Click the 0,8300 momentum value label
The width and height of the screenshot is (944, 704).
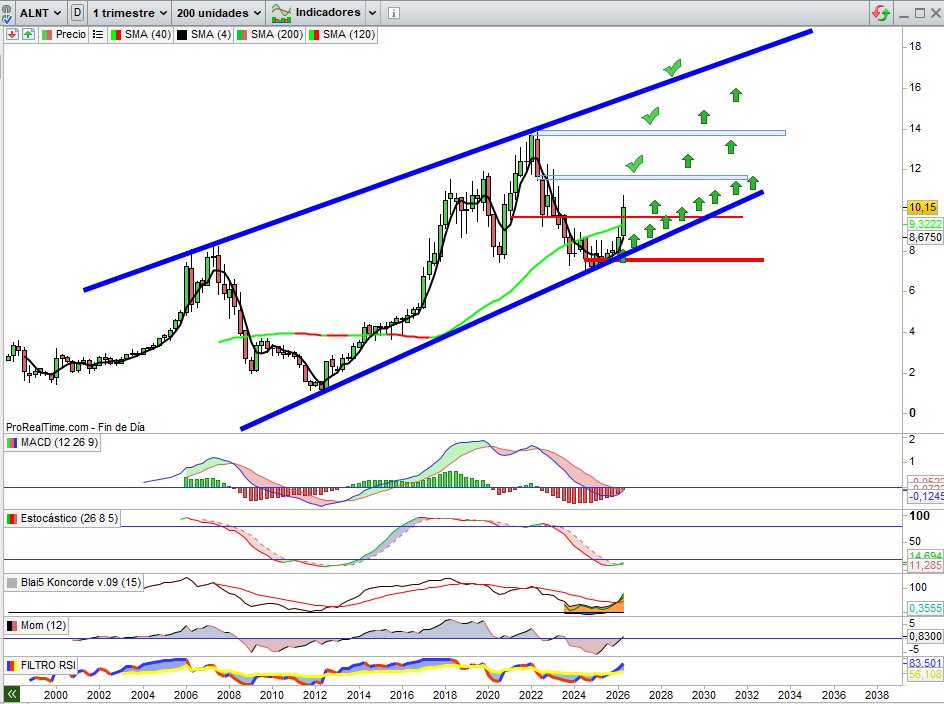(925, 636)
